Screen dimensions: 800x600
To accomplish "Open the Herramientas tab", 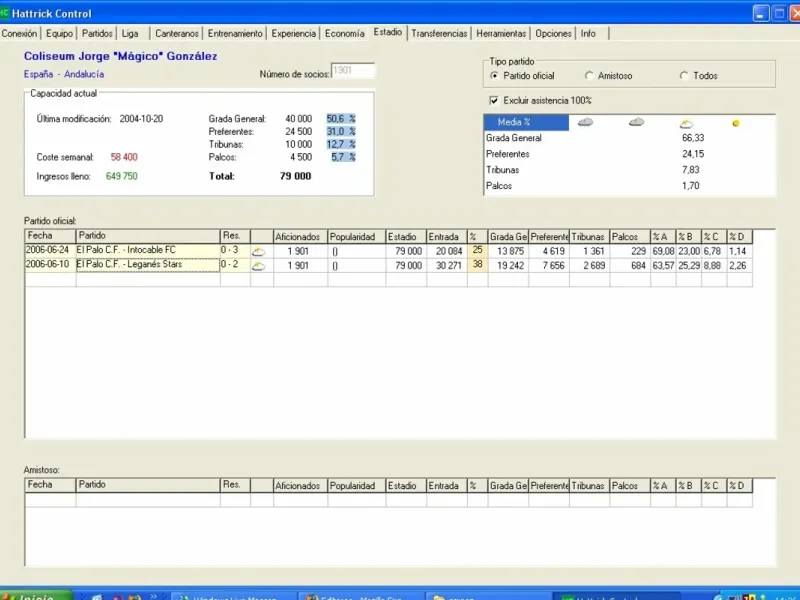I will click(x=501, y=34).
